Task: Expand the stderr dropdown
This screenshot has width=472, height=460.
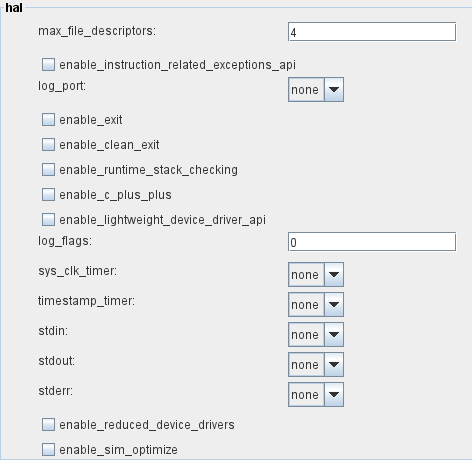Action: pyautogui.click(x=316, y=395)
